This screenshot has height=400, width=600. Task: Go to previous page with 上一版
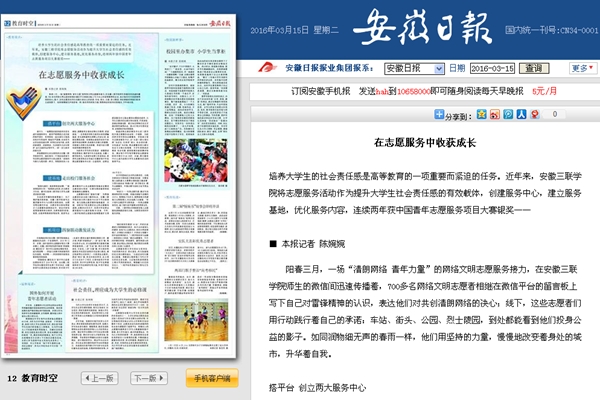(x=95, y=379)
